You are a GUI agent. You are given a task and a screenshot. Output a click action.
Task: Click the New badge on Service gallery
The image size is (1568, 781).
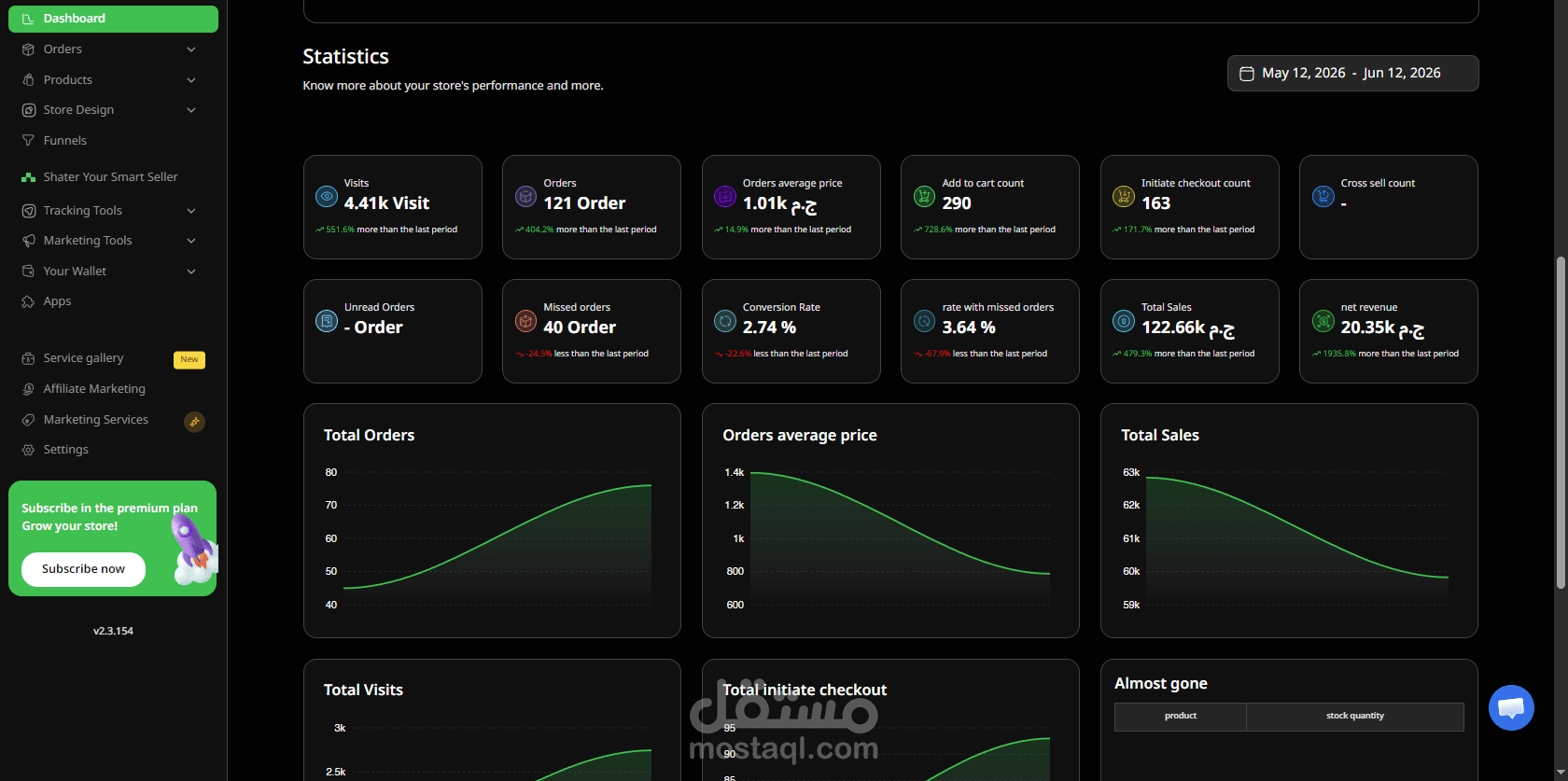click(189, 359)
